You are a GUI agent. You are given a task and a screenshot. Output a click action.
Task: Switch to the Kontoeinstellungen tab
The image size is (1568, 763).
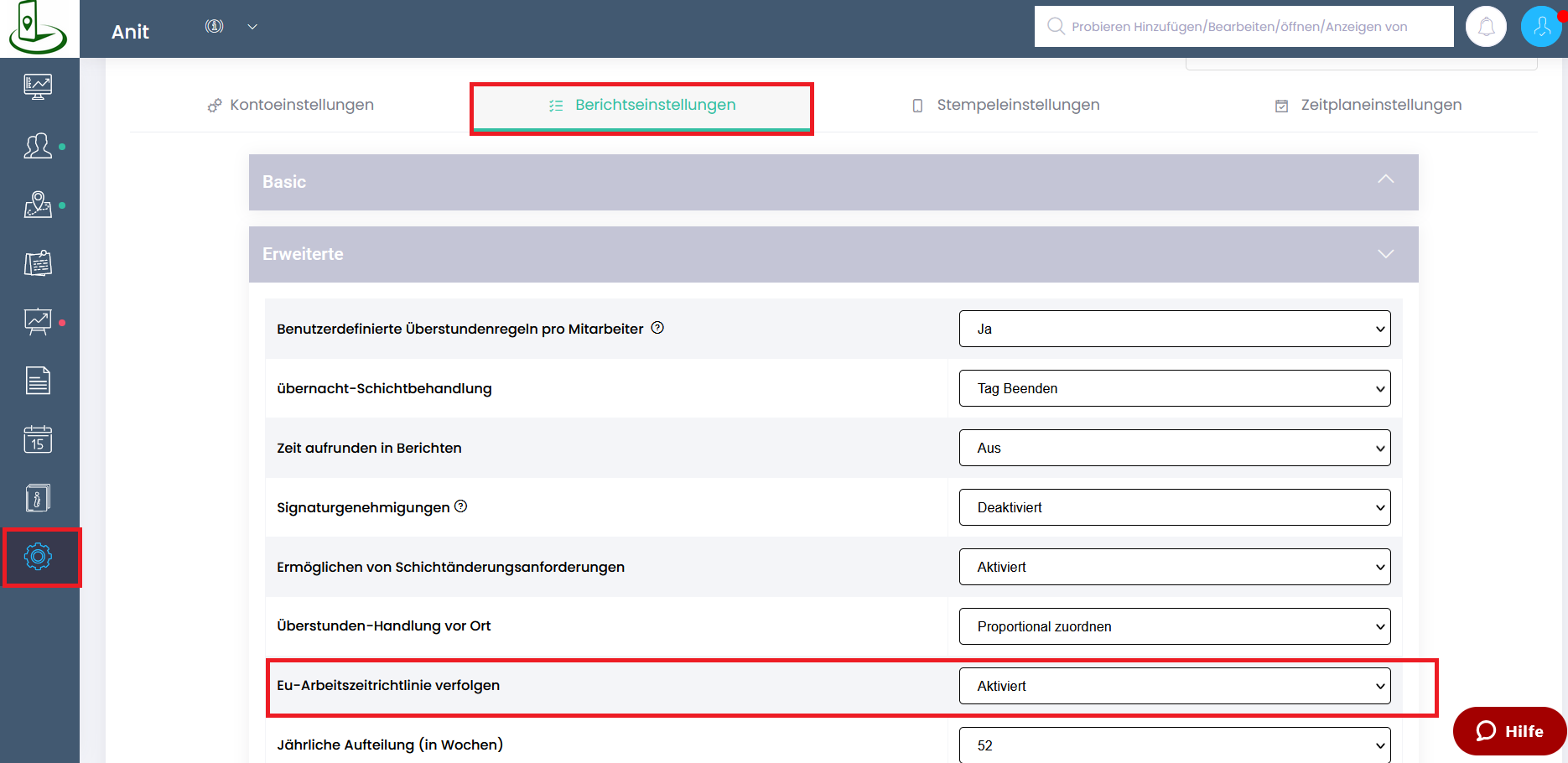(x=291, y=105)
